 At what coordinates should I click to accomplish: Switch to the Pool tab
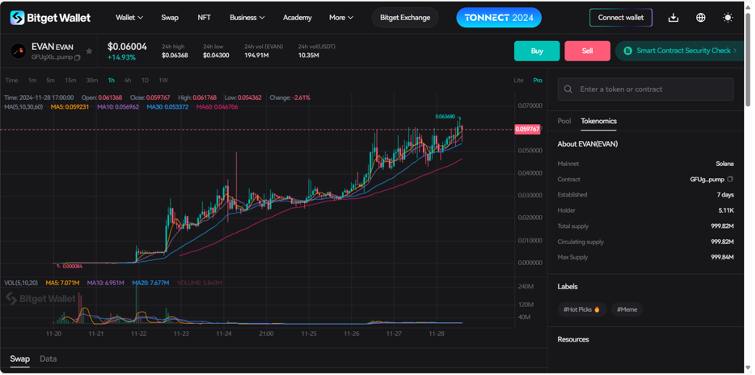coord(564,121)
